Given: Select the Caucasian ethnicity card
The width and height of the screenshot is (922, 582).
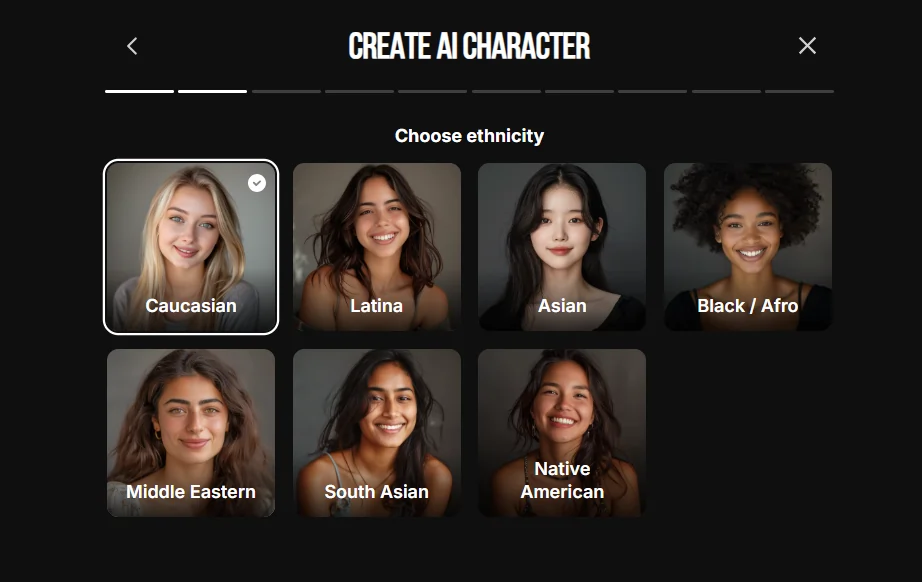Looking at the screenshot, I should [x=191, y=247].
